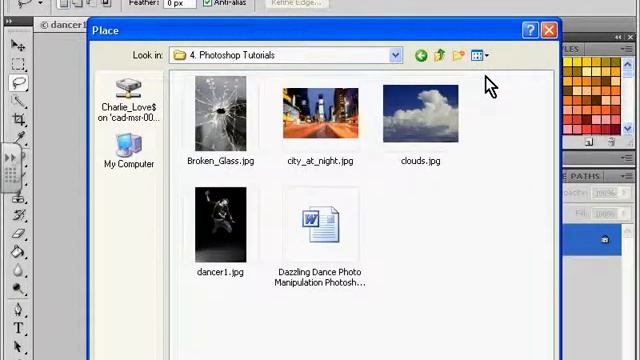Select the Crop tool
Viewport: 640px width, 360px height.
click(x=18, y=119)
